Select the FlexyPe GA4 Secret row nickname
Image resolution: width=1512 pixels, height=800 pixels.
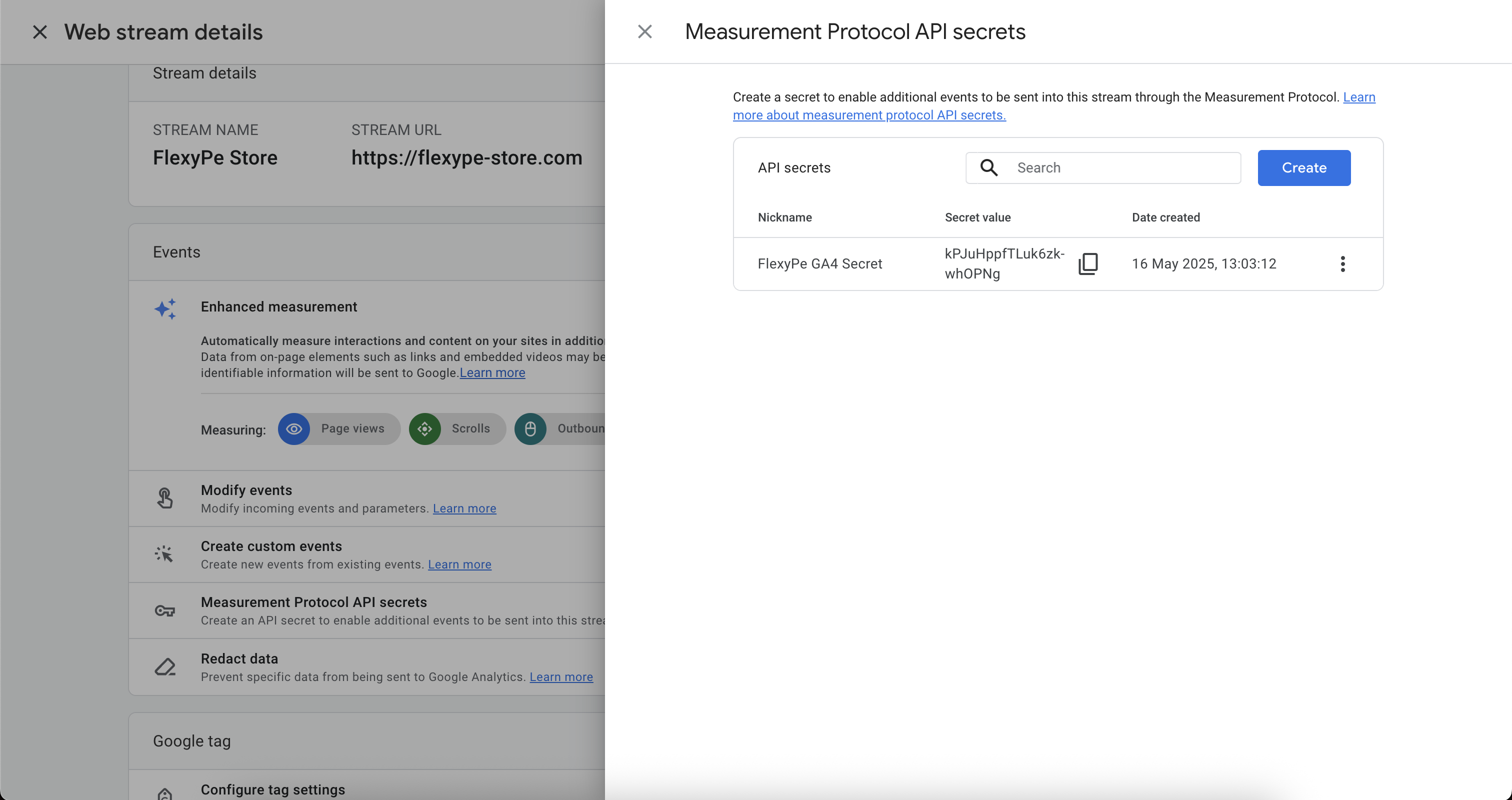[x=819, y=264]
